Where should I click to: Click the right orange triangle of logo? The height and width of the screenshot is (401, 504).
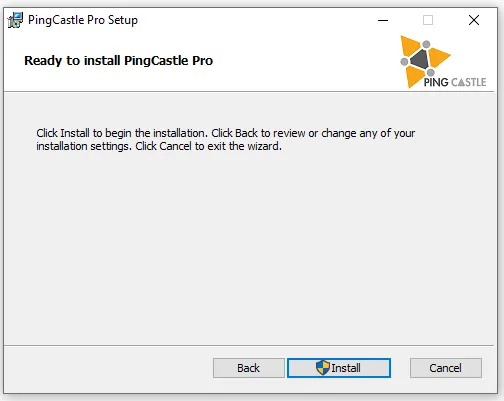(x=438, y=58)
